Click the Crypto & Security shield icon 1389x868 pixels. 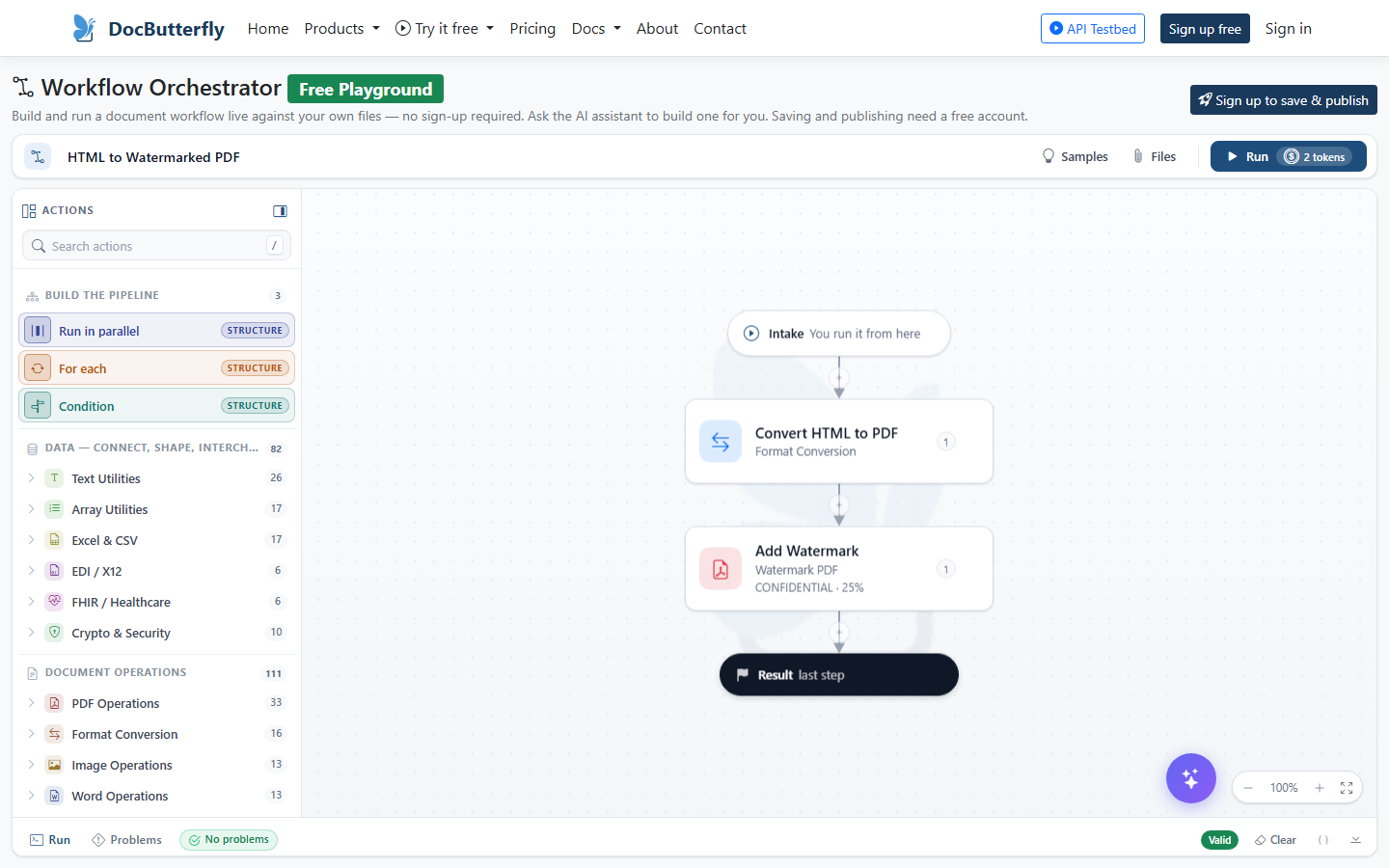[x=55, y=633]
